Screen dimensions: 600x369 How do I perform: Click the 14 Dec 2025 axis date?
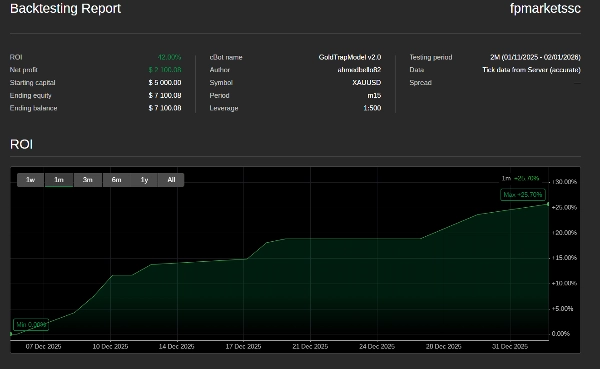(x=177, y=346)
